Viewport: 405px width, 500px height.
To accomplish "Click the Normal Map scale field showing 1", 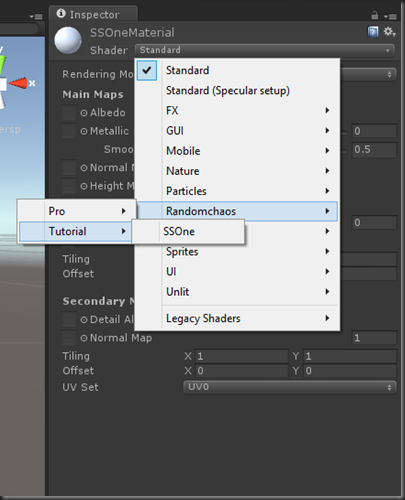I will point(374,338).
